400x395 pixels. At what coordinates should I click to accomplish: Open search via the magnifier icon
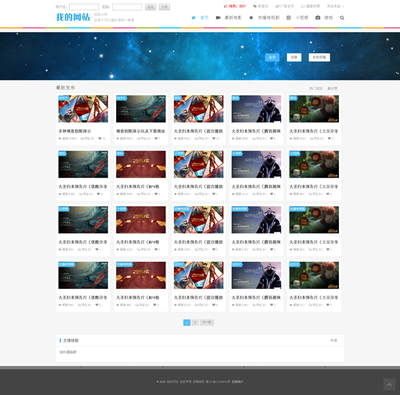(342, 18)
